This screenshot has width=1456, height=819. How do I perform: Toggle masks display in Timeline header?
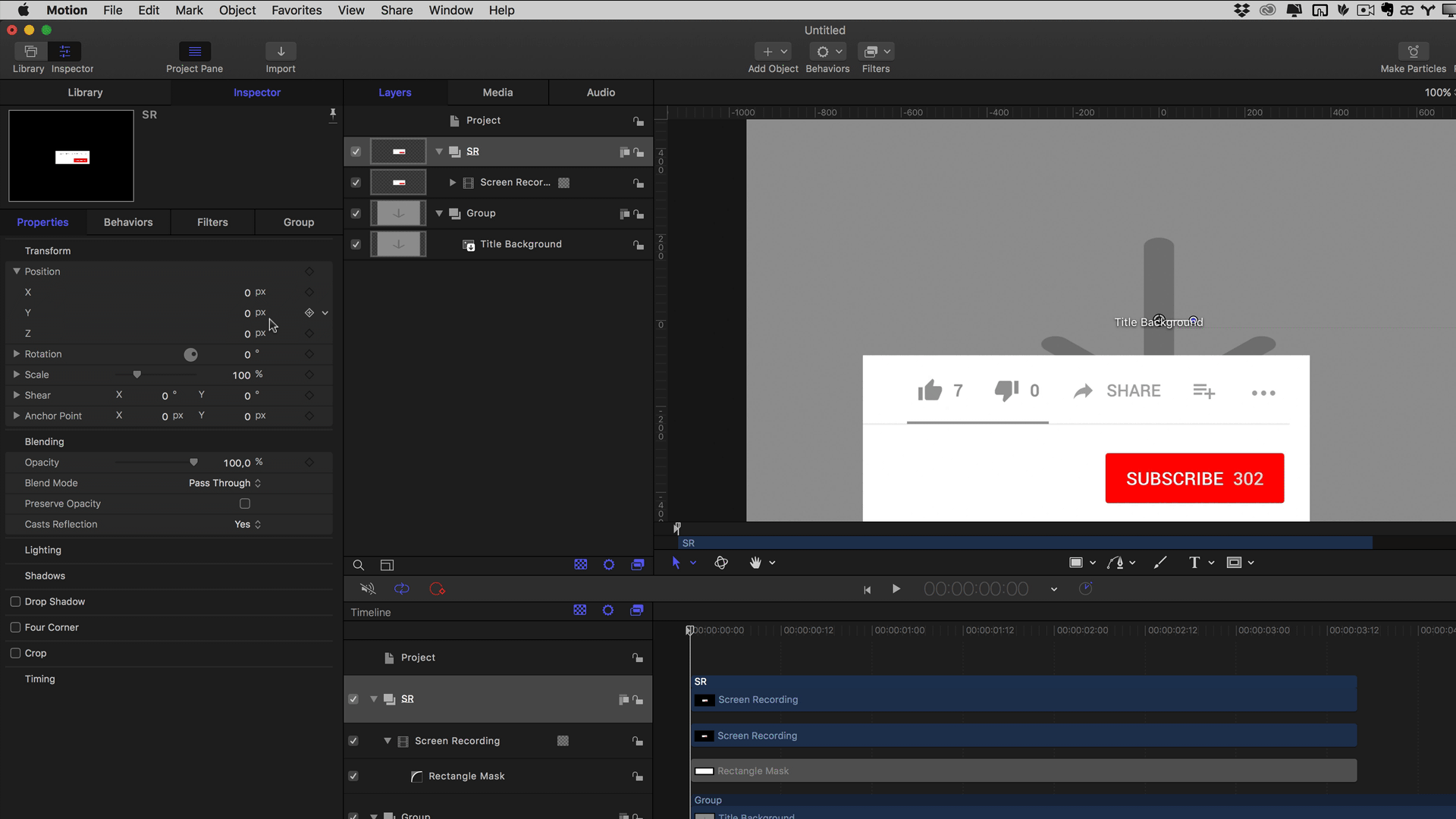point(580,610)
